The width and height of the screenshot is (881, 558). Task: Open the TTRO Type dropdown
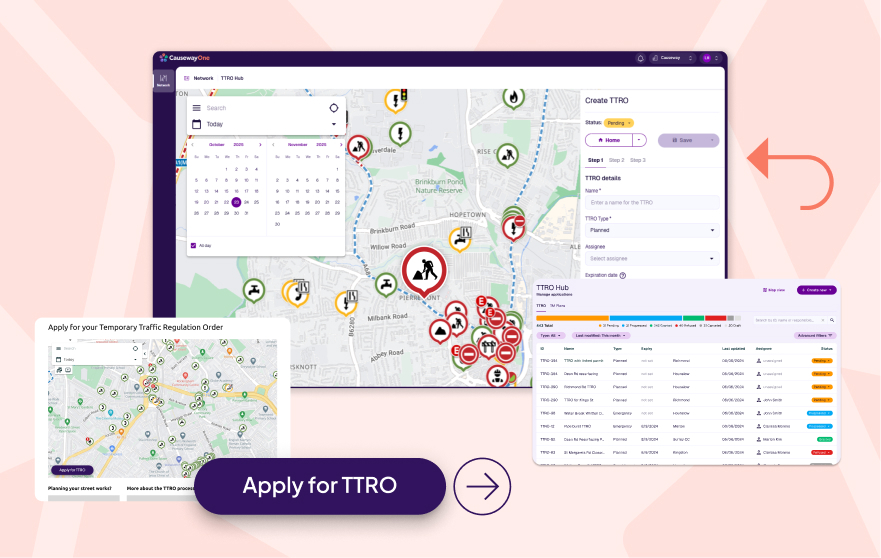(651, 230)
